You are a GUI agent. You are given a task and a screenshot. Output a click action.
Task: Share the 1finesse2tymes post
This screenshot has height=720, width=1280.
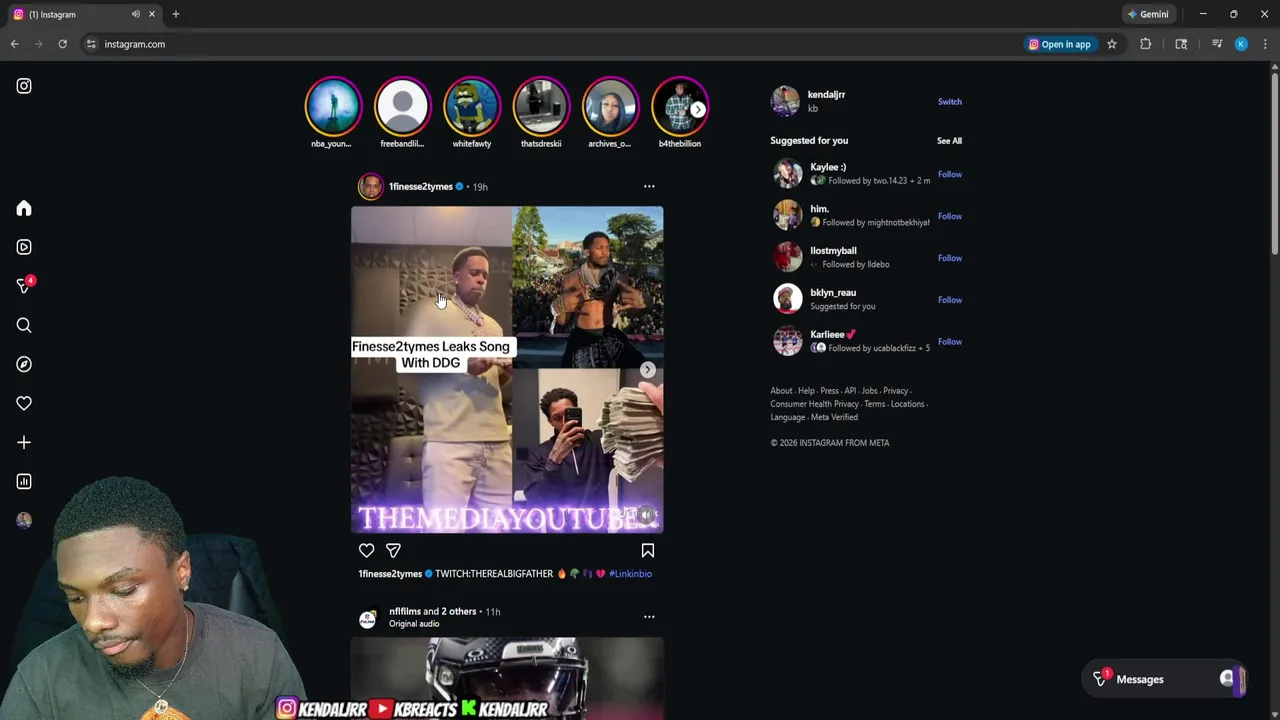click(393, 550)
